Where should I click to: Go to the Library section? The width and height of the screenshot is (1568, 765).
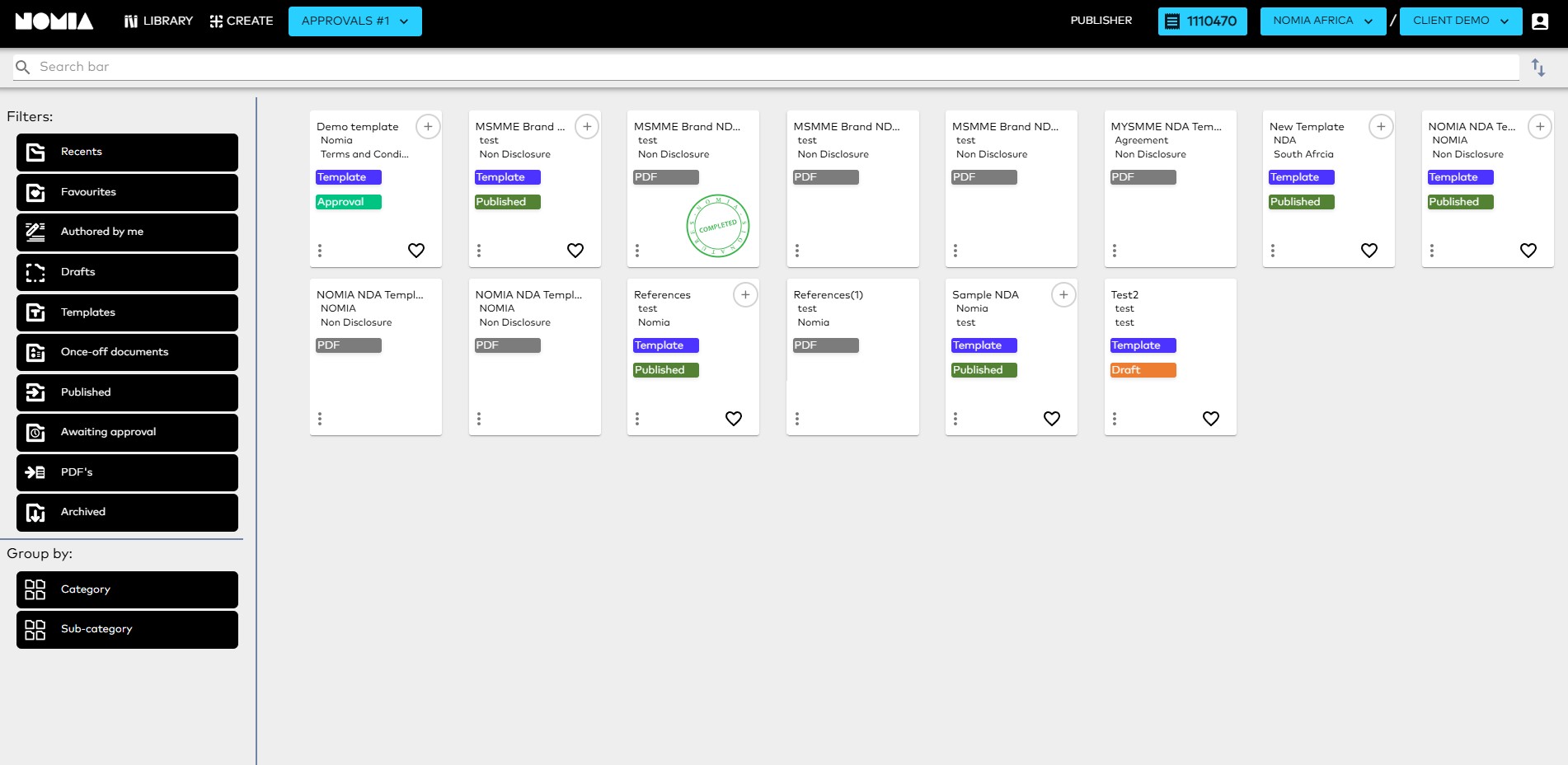158,21
